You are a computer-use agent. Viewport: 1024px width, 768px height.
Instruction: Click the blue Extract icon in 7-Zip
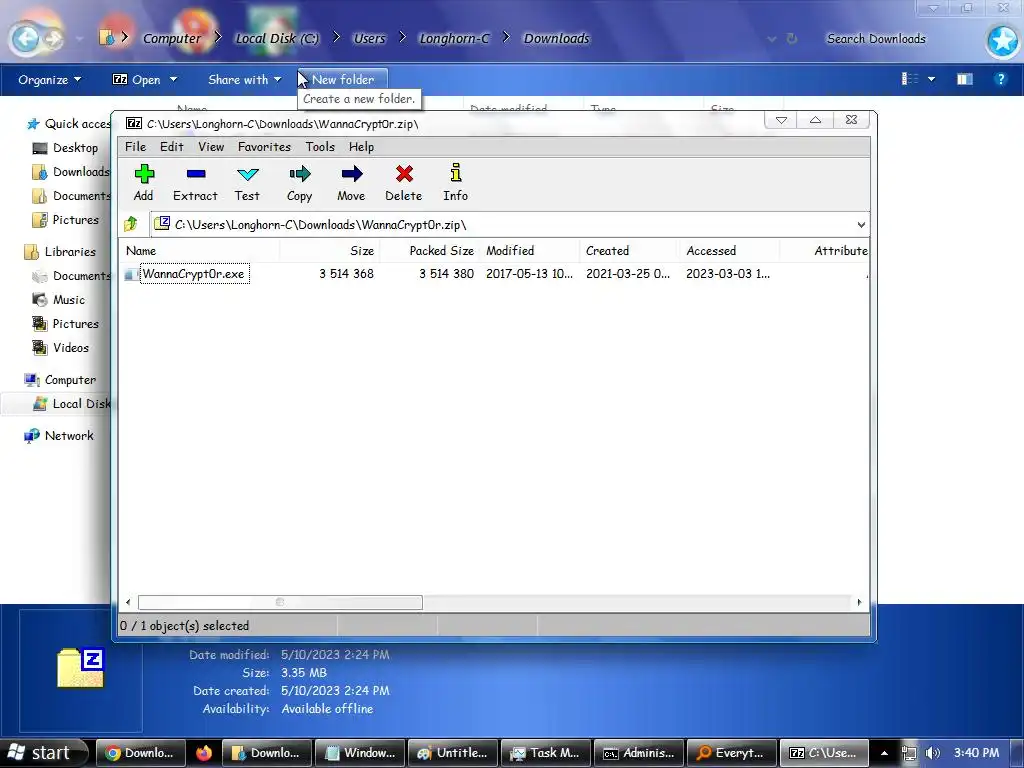coord(196,174)
